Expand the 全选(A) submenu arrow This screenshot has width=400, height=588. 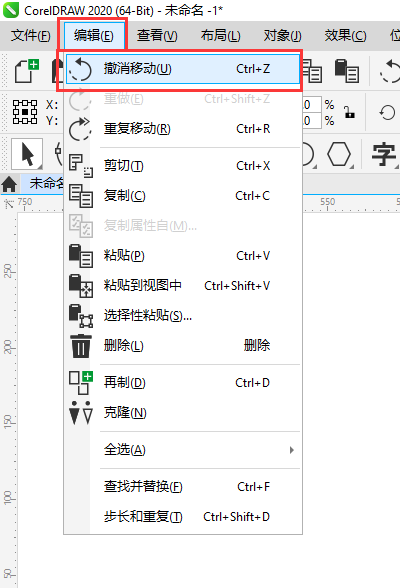[292, 450]
